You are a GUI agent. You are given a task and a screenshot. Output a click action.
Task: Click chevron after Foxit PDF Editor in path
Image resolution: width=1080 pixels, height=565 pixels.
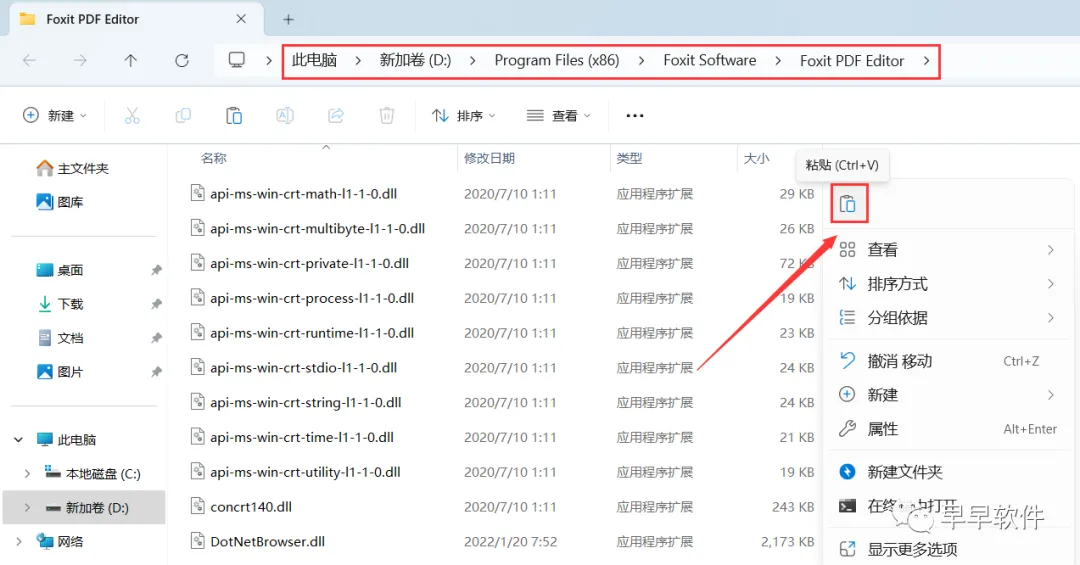pos(926,61)
